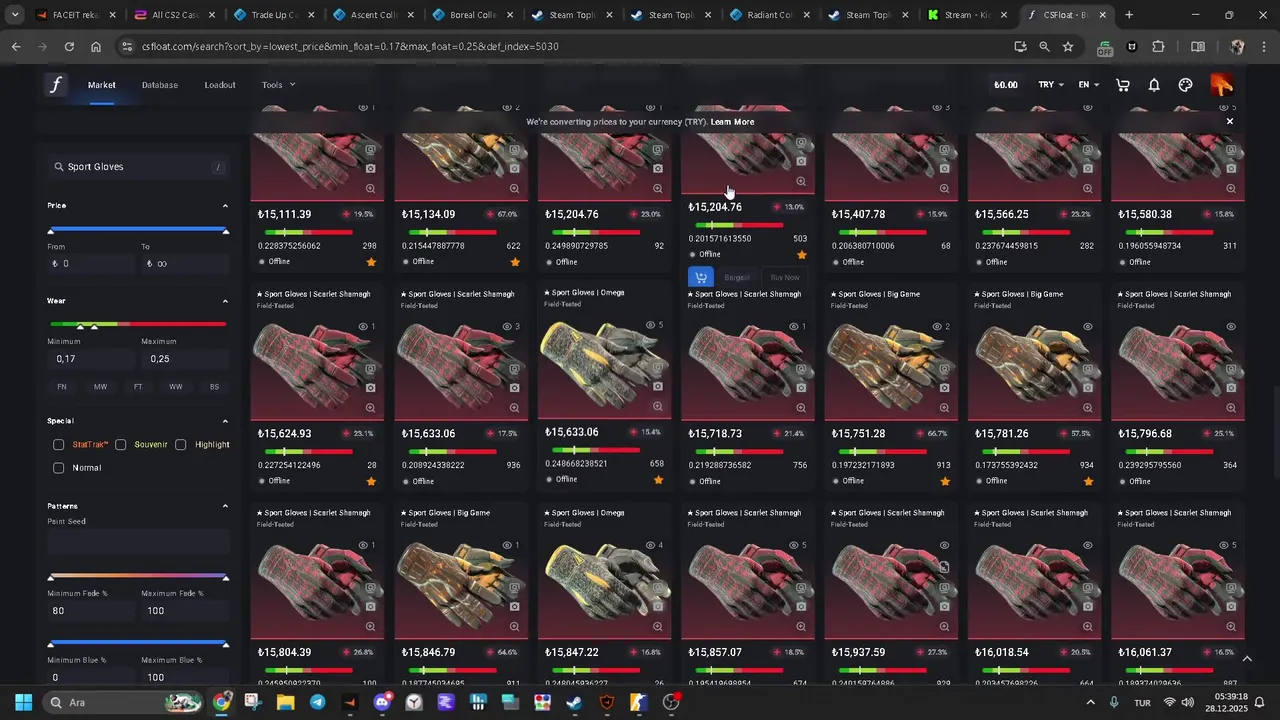Collapse the Special filter section
Viewport: 1280px width, 720px height.
coord(225,421)
